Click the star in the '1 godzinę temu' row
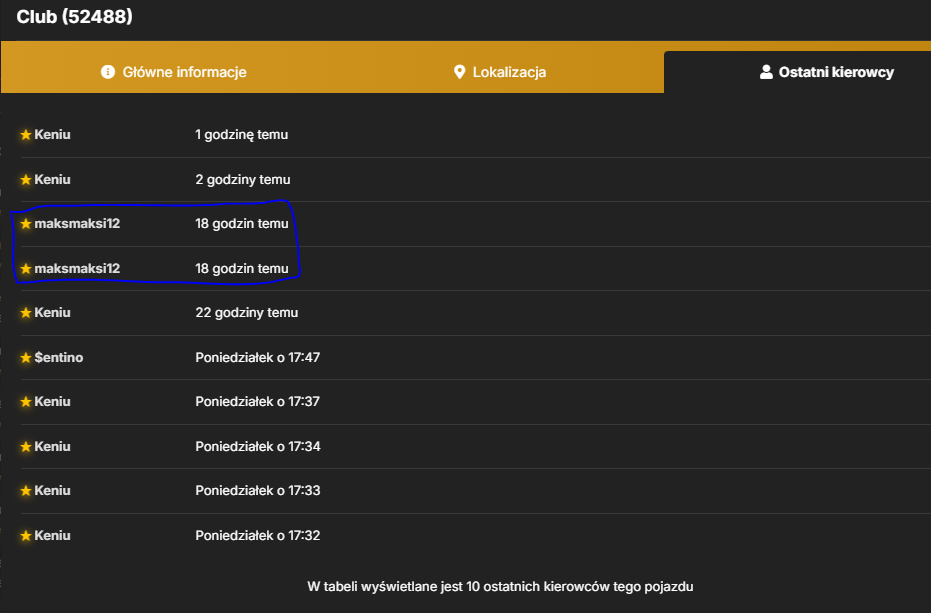Viewport: 931px width, 613px height. point(26,135)
